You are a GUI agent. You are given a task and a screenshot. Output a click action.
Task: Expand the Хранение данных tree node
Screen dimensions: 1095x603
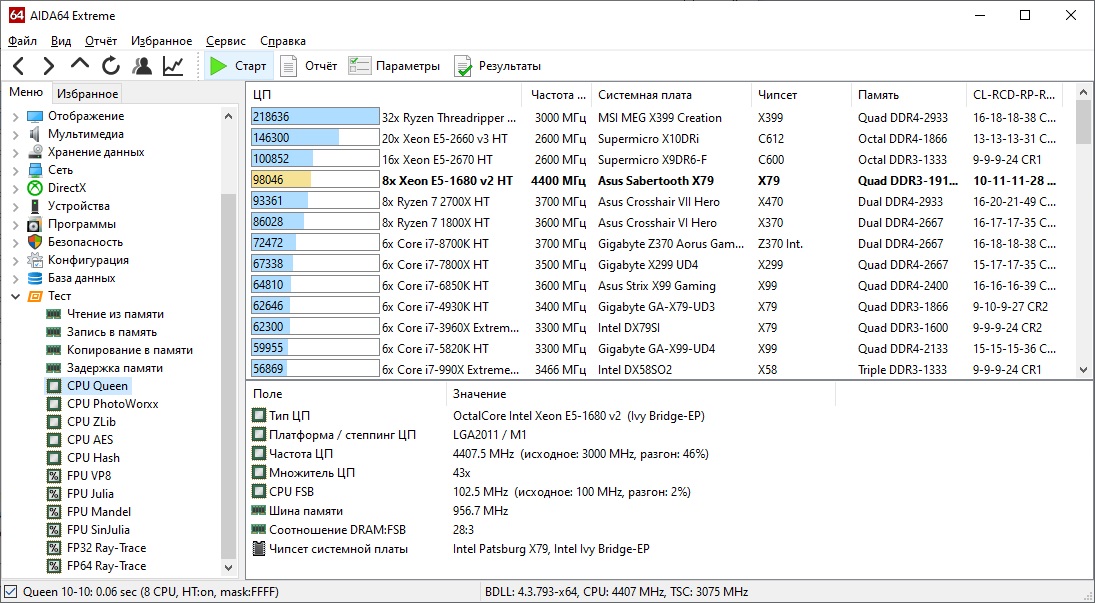[15, 152]
